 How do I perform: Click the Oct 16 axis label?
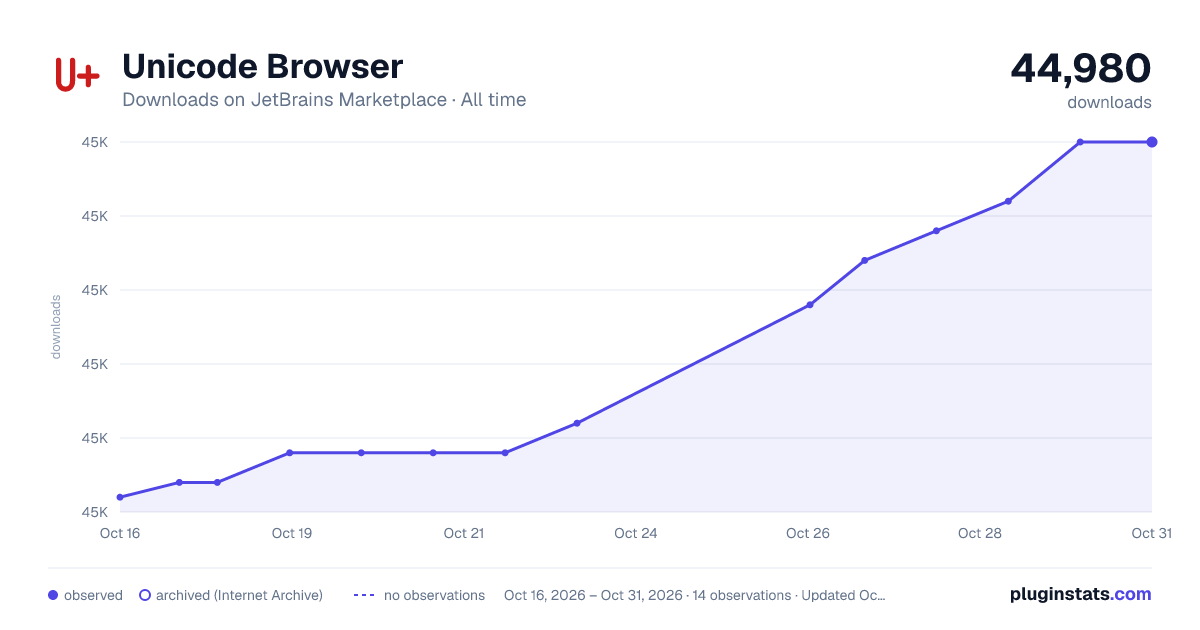[120, 533]
